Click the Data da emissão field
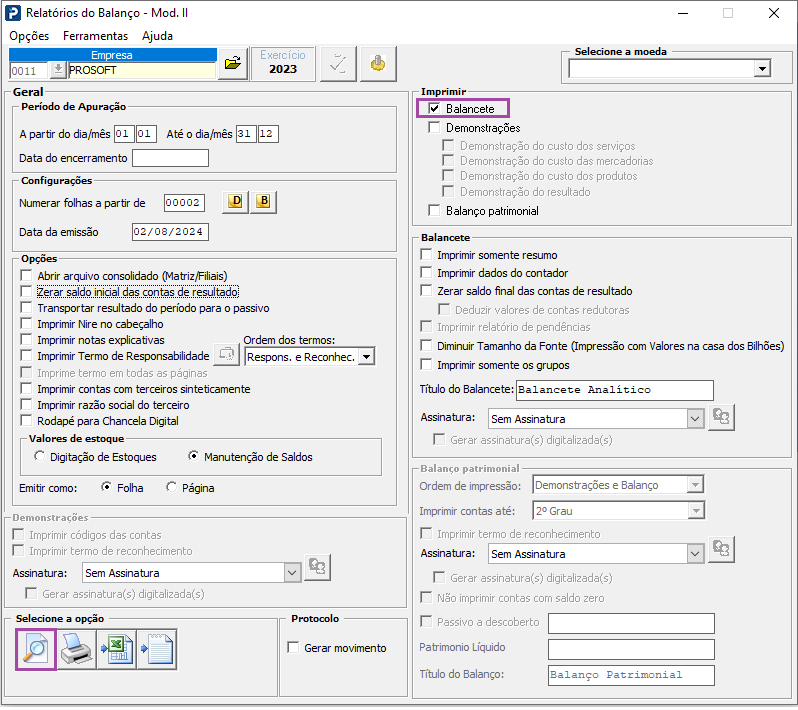 pos(170,232)
